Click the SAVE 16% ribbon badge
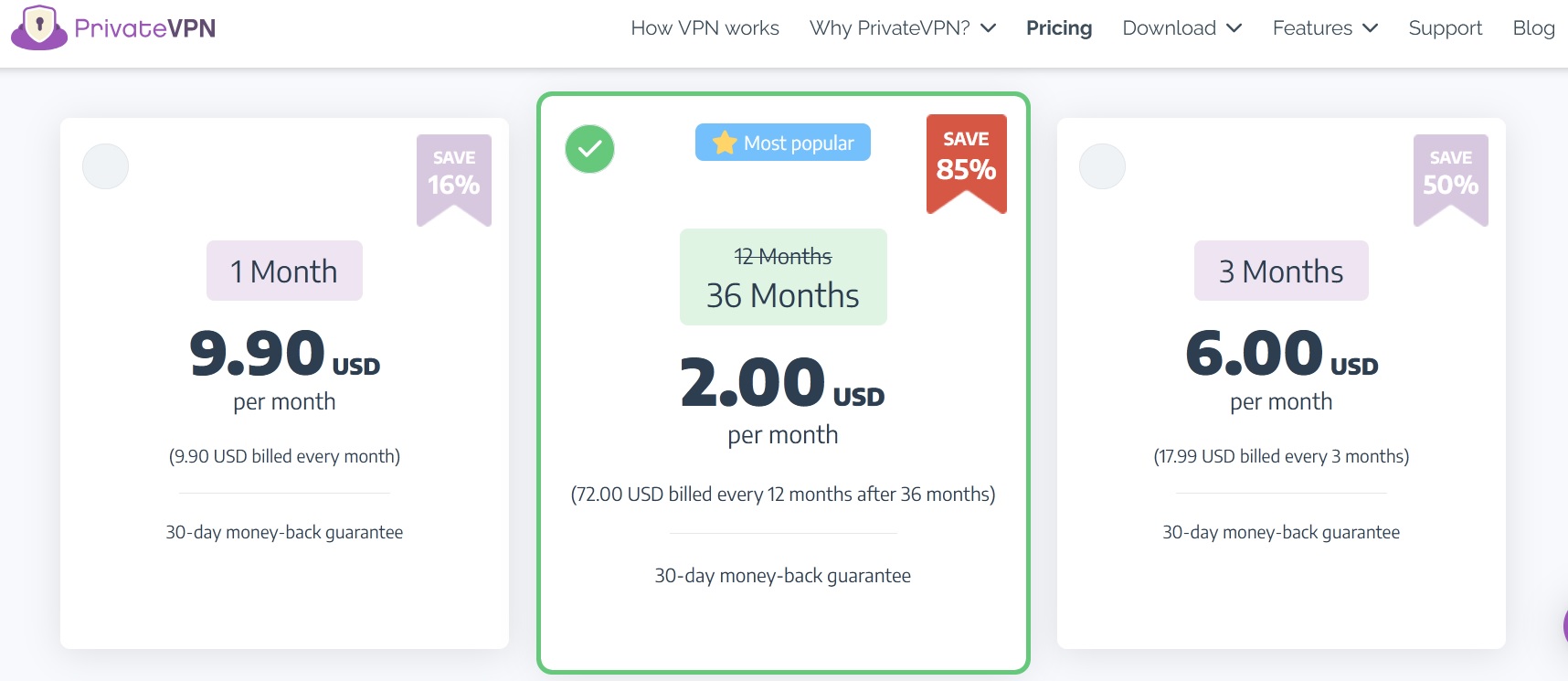This screenshot has width=1568, height=681. pos(454,176)
